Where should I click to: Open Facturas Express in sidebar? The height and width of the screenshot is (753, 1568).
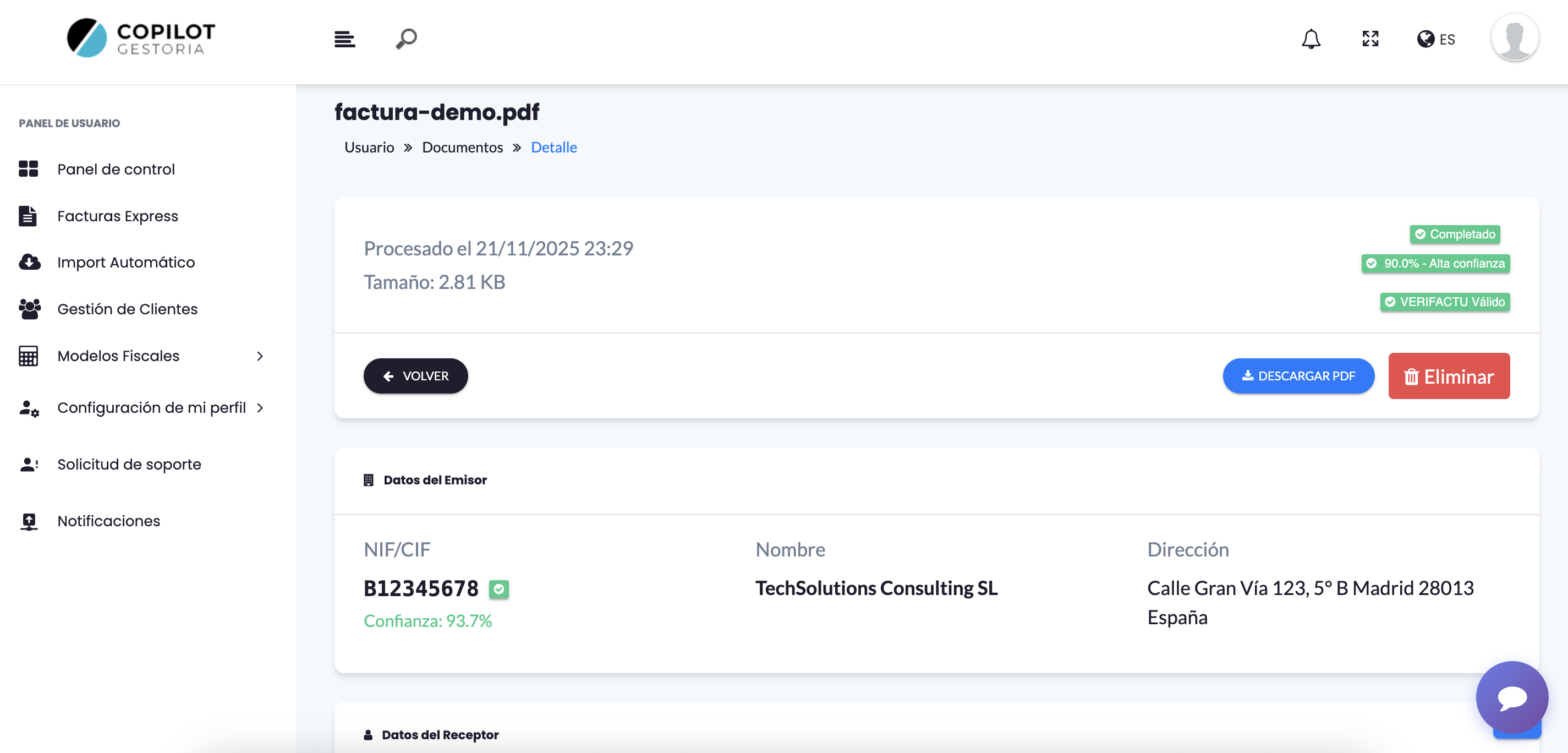pos(118,216)
